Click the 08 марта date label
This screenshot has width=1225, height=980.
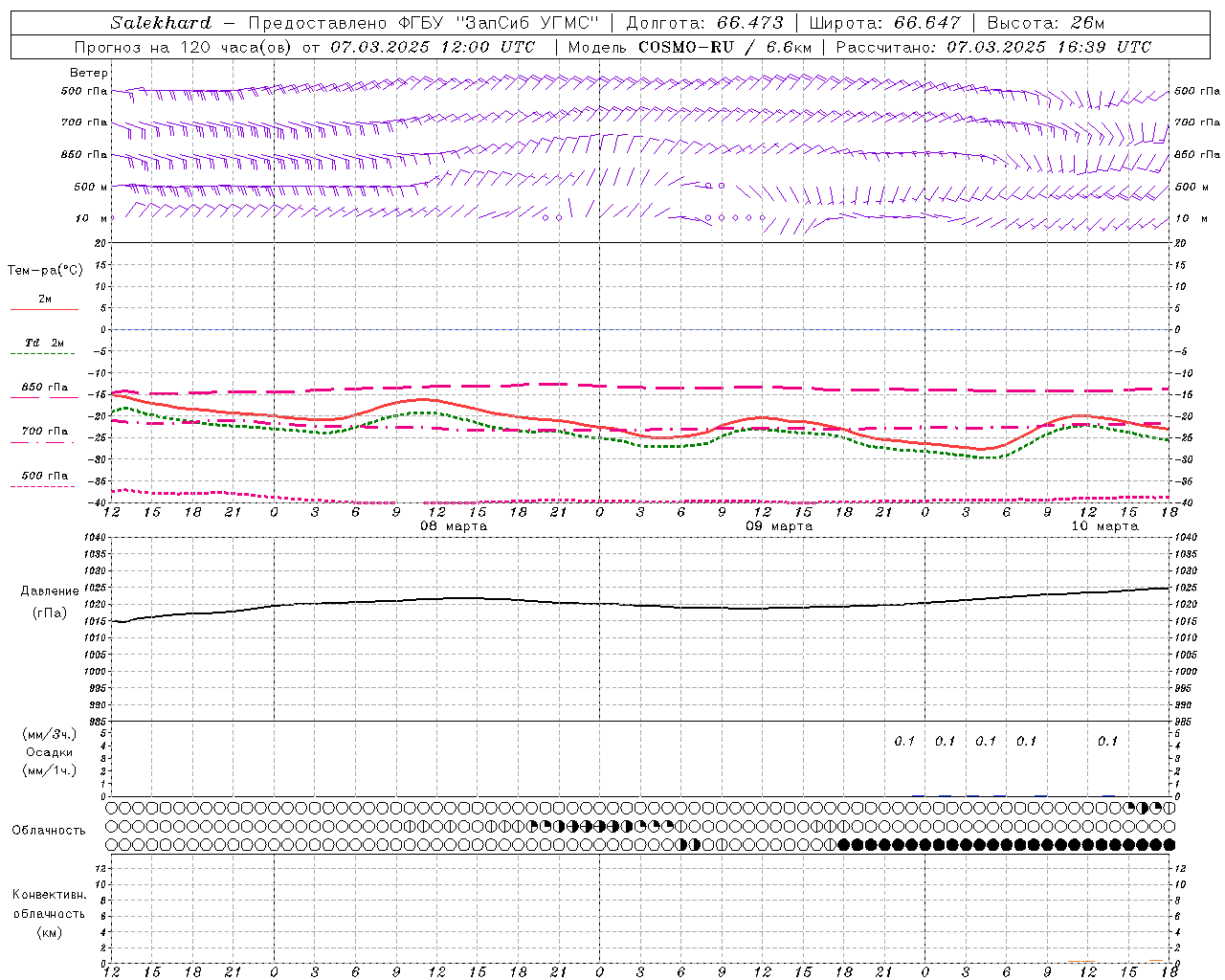[454, 526]
